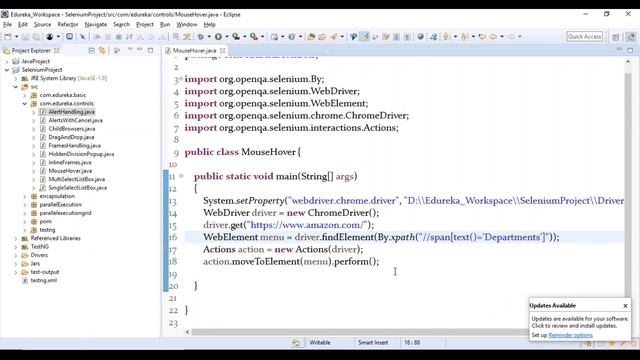Click the Back navigation arrow icon

[x=493, y=37]
